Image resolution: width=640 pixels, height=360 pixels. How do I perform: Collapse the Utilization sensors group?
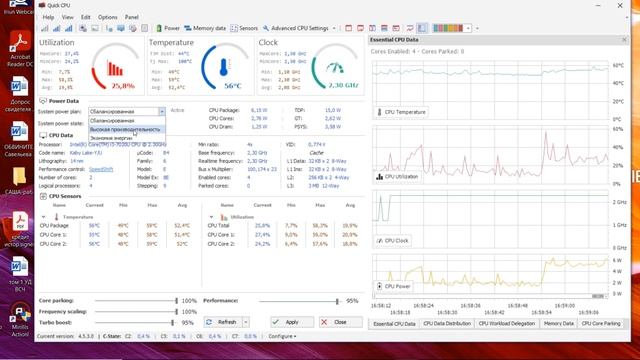[211, 217]
